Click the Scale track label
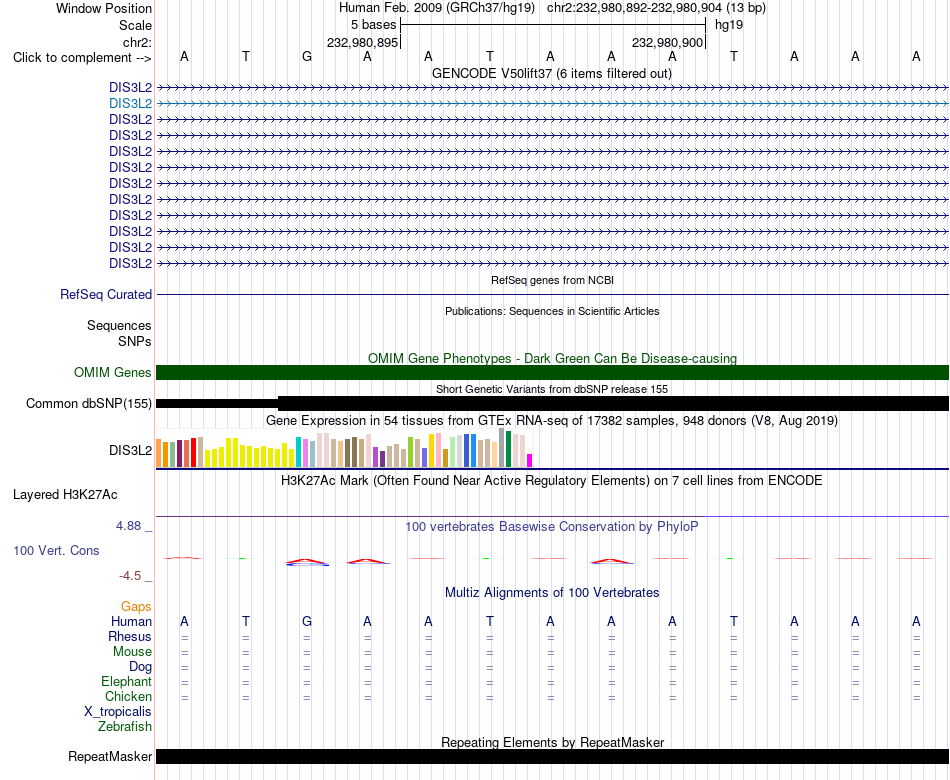Image resolution: width=950 pixels, height=780 pixels. [135, 25]
